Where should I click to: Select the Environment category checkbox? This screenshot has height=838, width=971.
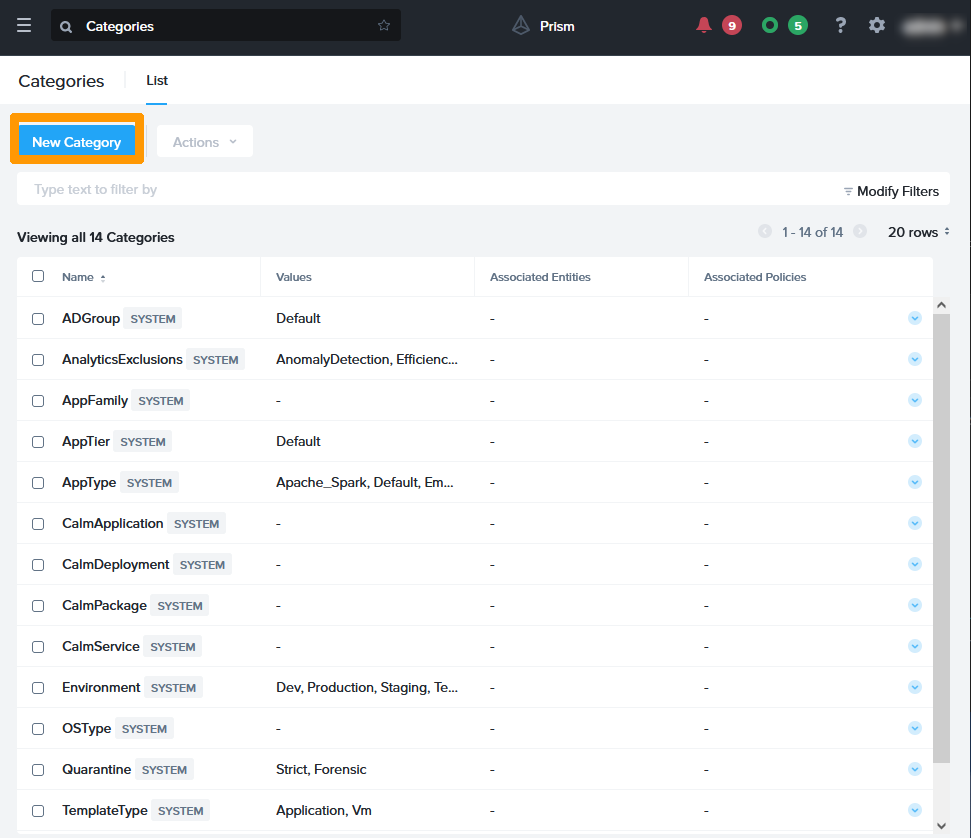pos(38,688)
